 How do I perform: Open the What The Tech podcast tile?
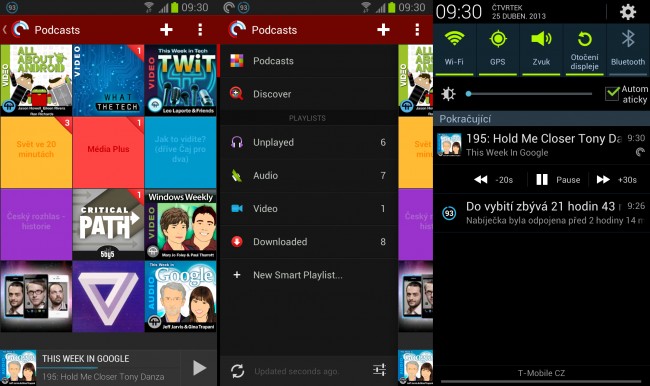(108, 80)
